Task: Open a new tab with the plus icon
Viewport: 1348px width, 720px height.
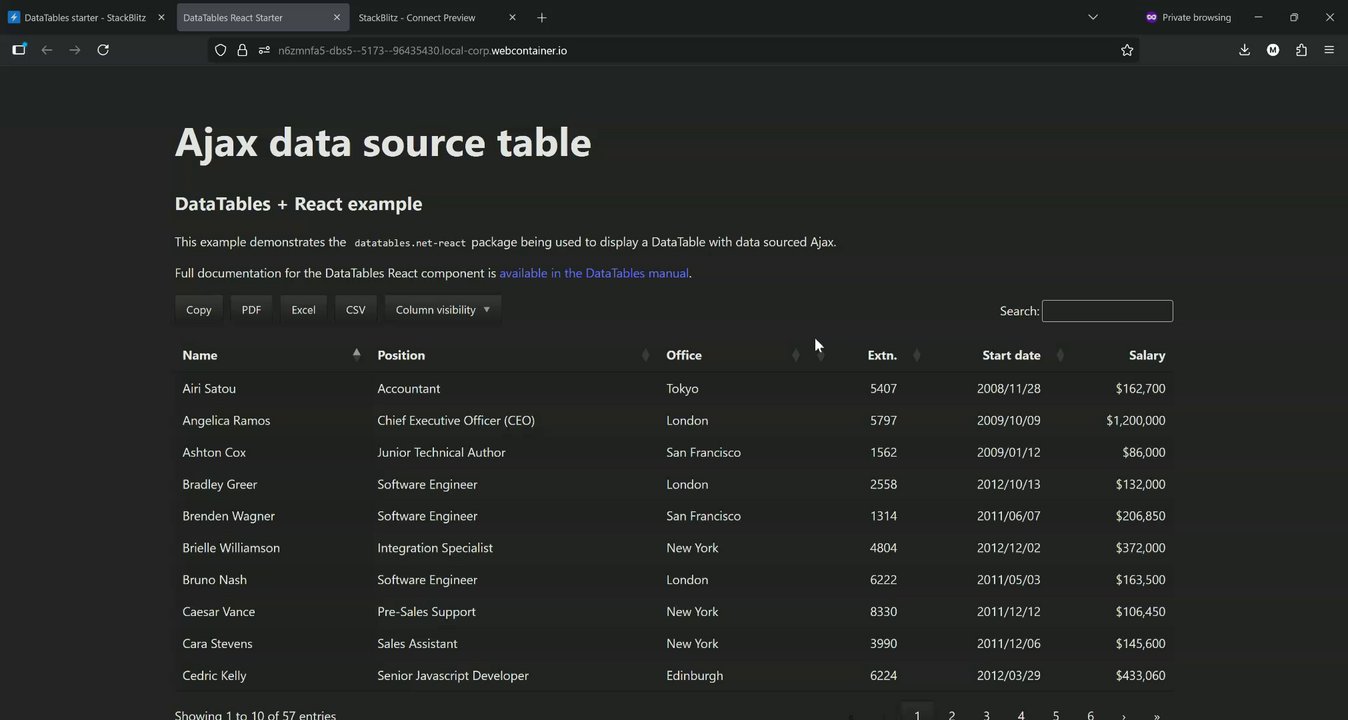Action: [x=542, y=18]
